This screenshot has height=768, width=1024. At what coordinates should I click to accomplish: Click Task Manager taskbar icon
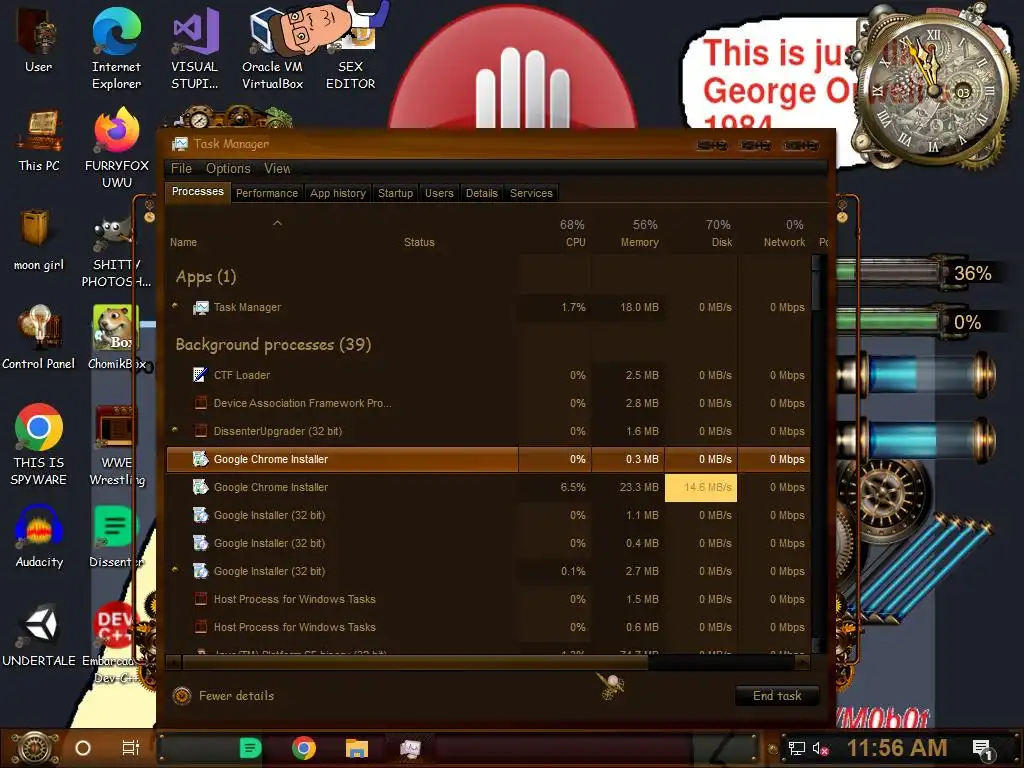tap(410, 748)
